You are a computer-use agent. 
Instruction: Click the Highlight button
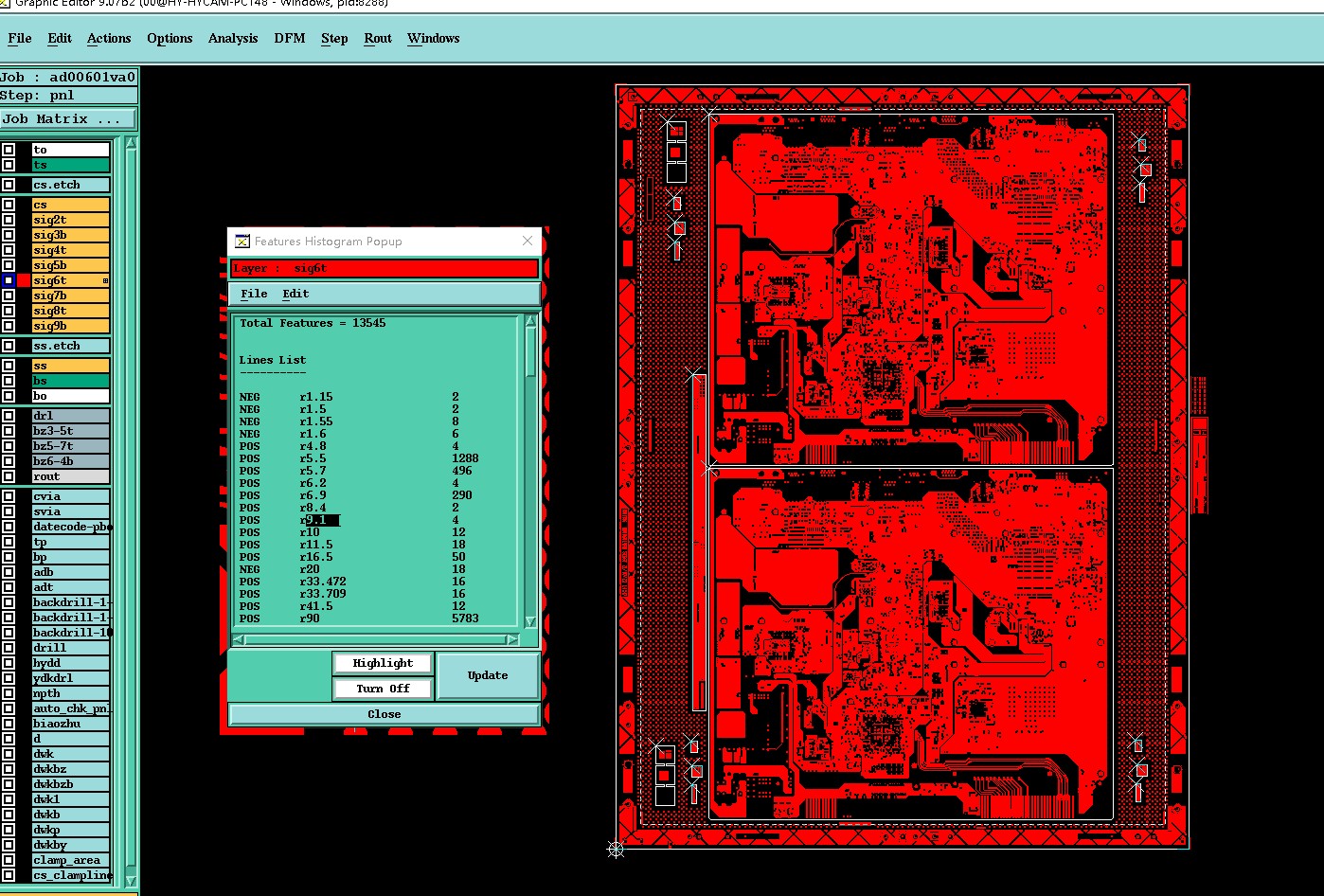point(383,663)
